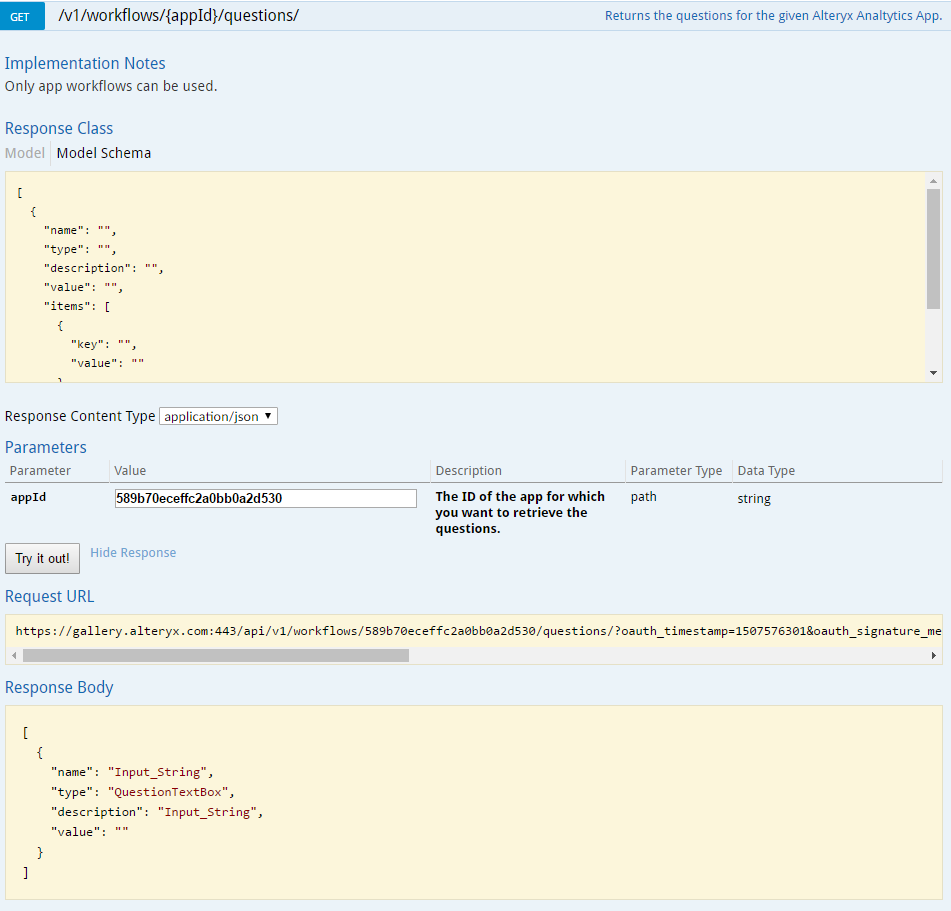Image resolution: width=951 pixels, height=911 pixels.
Task: Click the endpoint summary about Alteryx Analytics App
Action: tap(773, 16)
